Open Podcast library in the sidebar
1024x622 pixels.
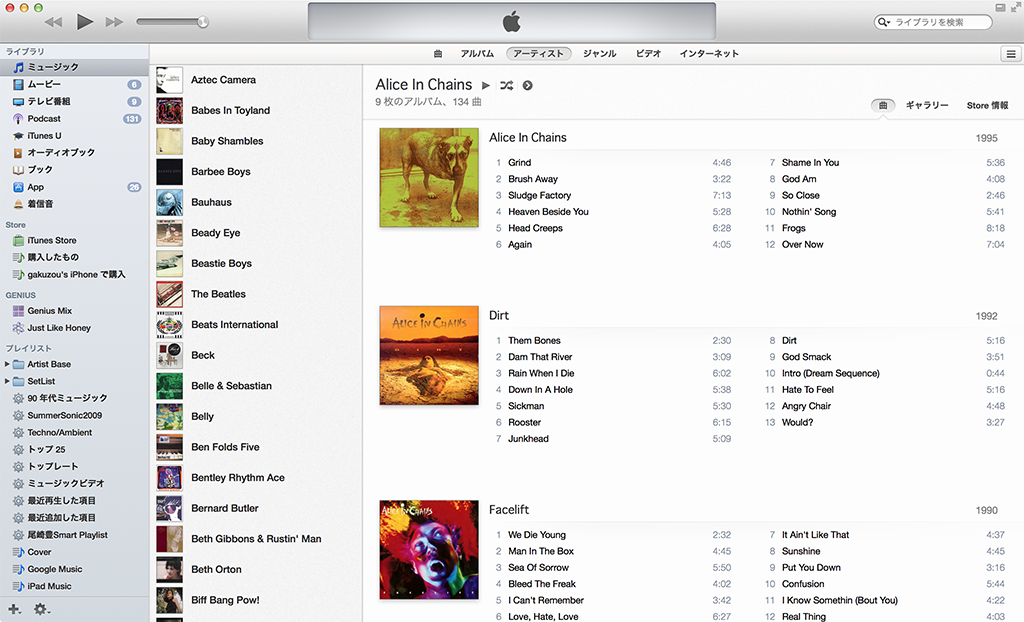click(x=74, y=119)
